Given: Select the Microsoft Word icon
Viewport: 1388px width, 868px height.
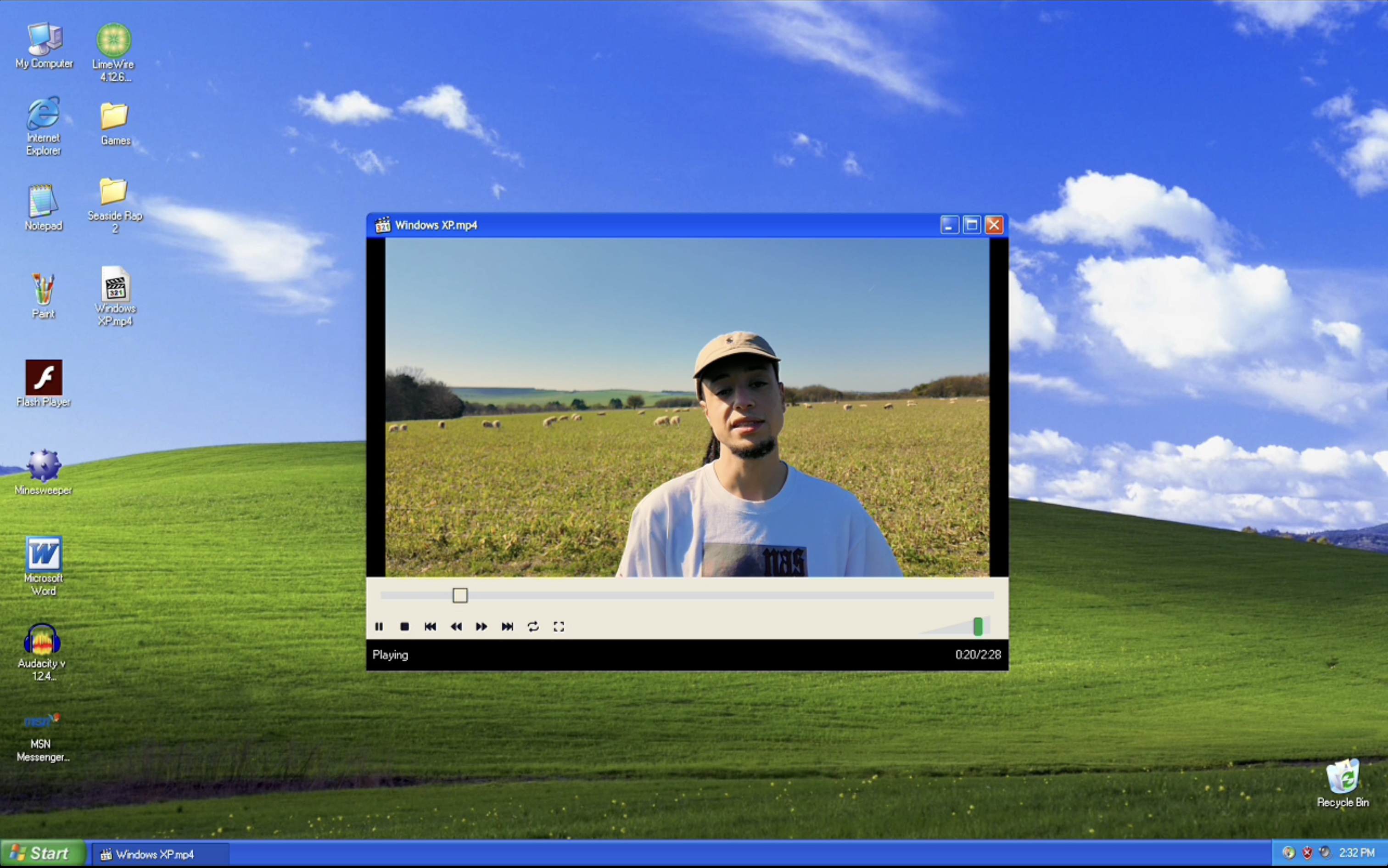Looking at the screenshot, I should (x=44, y=566).
